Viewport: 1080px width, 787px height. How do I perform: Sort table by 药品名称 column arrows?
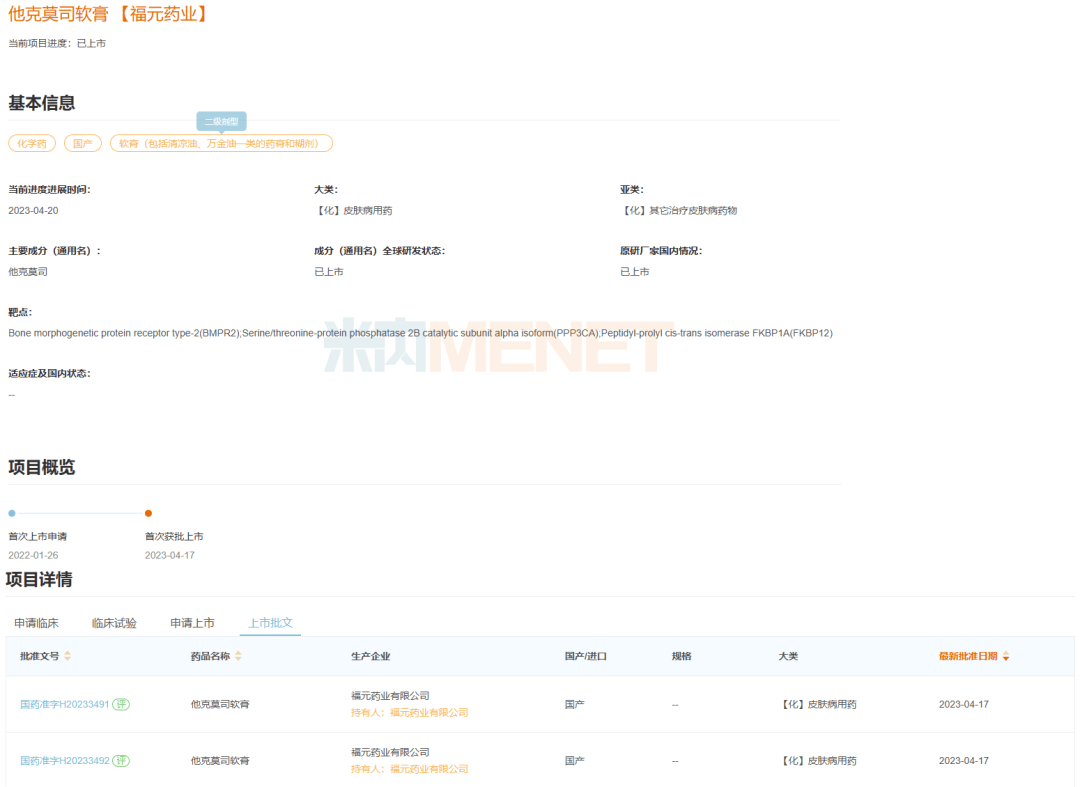[238, 656]
